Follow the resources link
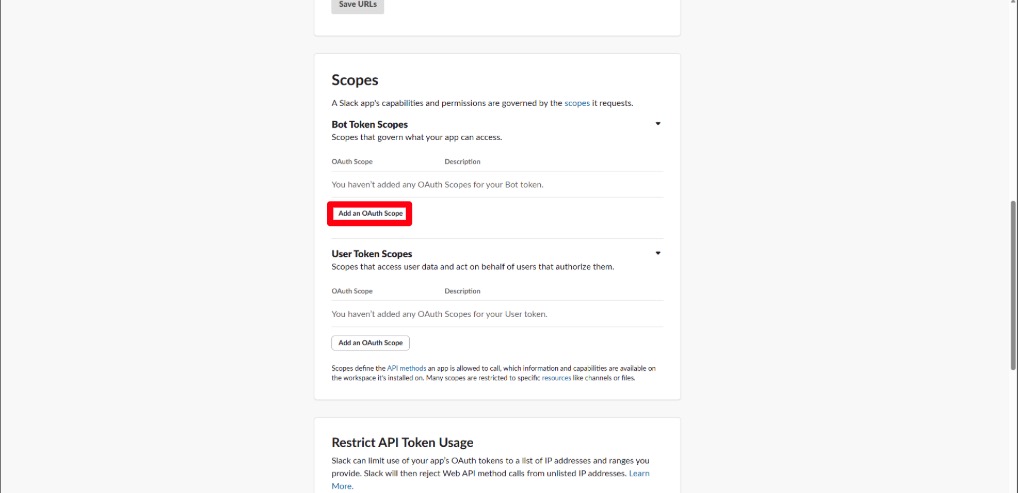 [x=556, y=378]
